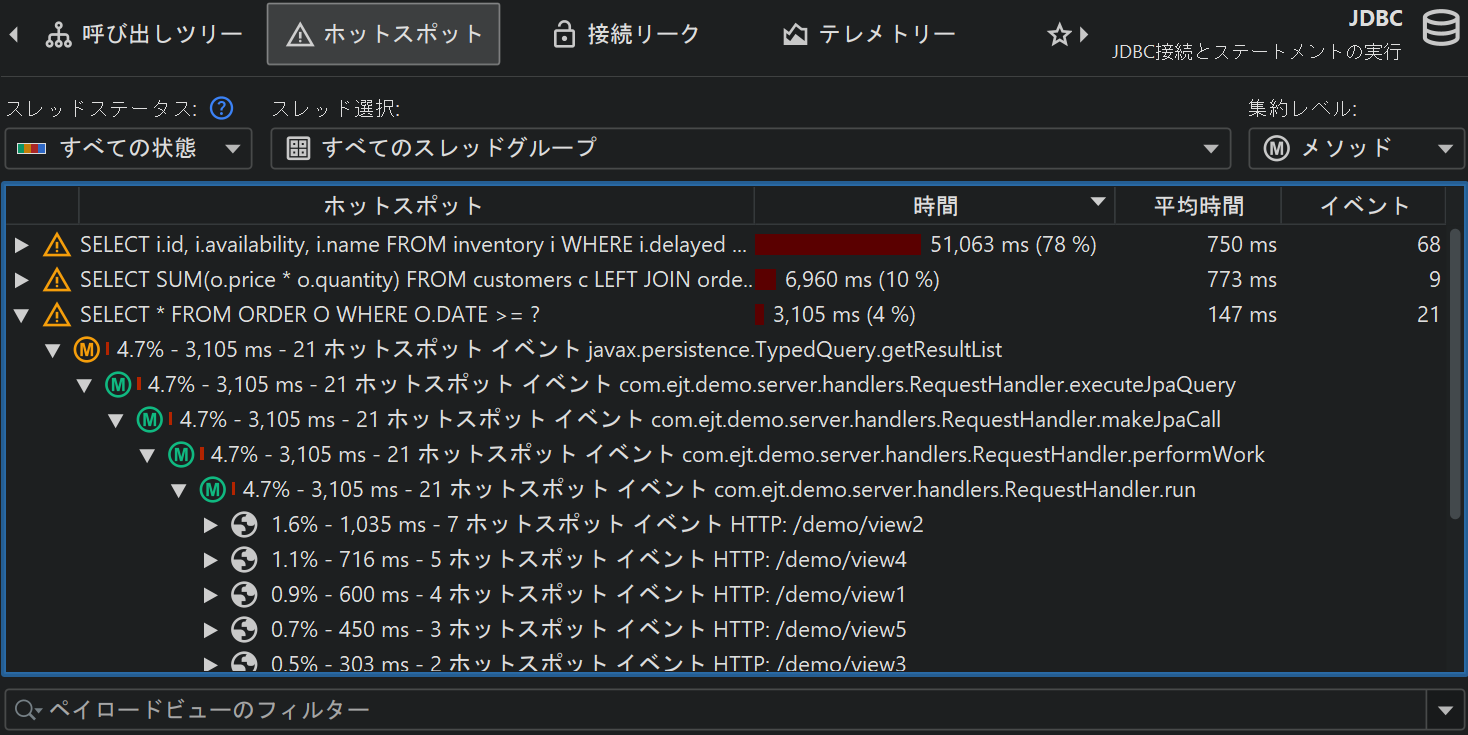Switch to the 呼び出しツリー tab
This screenshot has height=735, width=1468.
(x=145, y=35)
